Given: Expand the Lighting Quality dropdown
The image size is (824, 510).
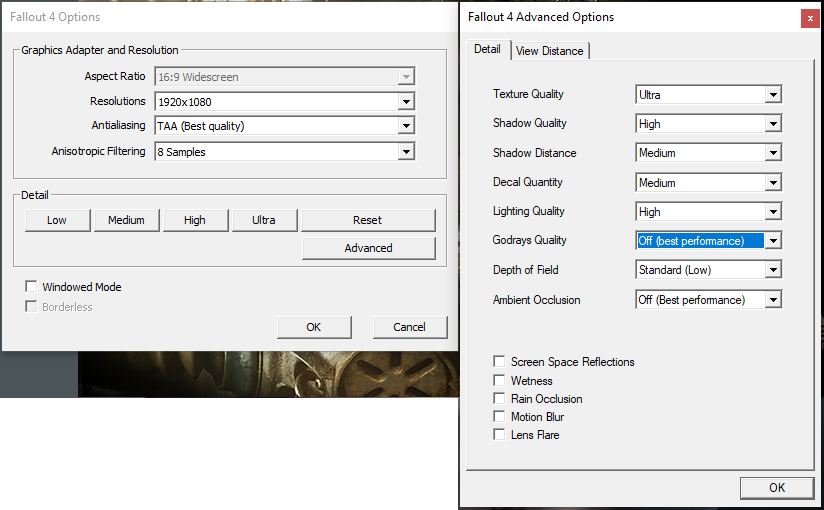Looking at the screenshot, I should tap(708, 212).
